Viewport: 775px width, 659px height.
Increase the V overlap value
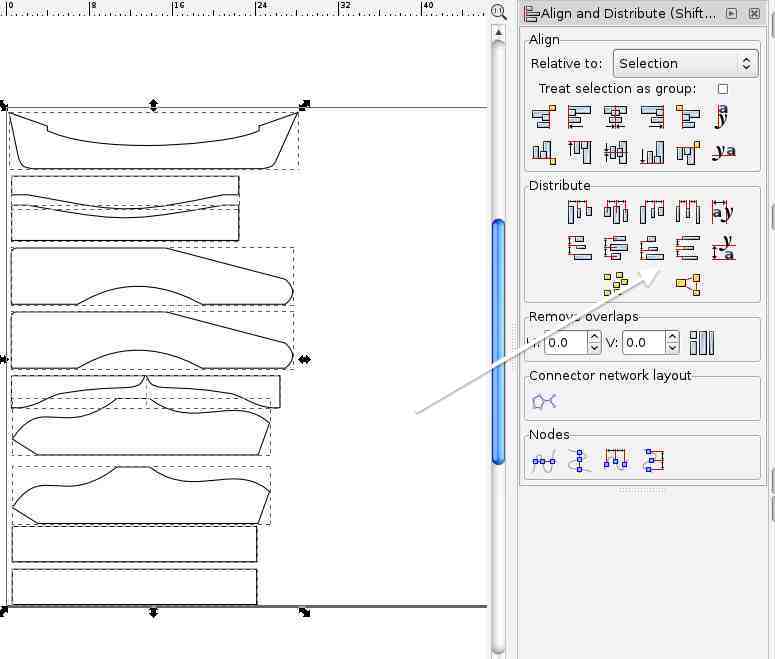point(672,337)
